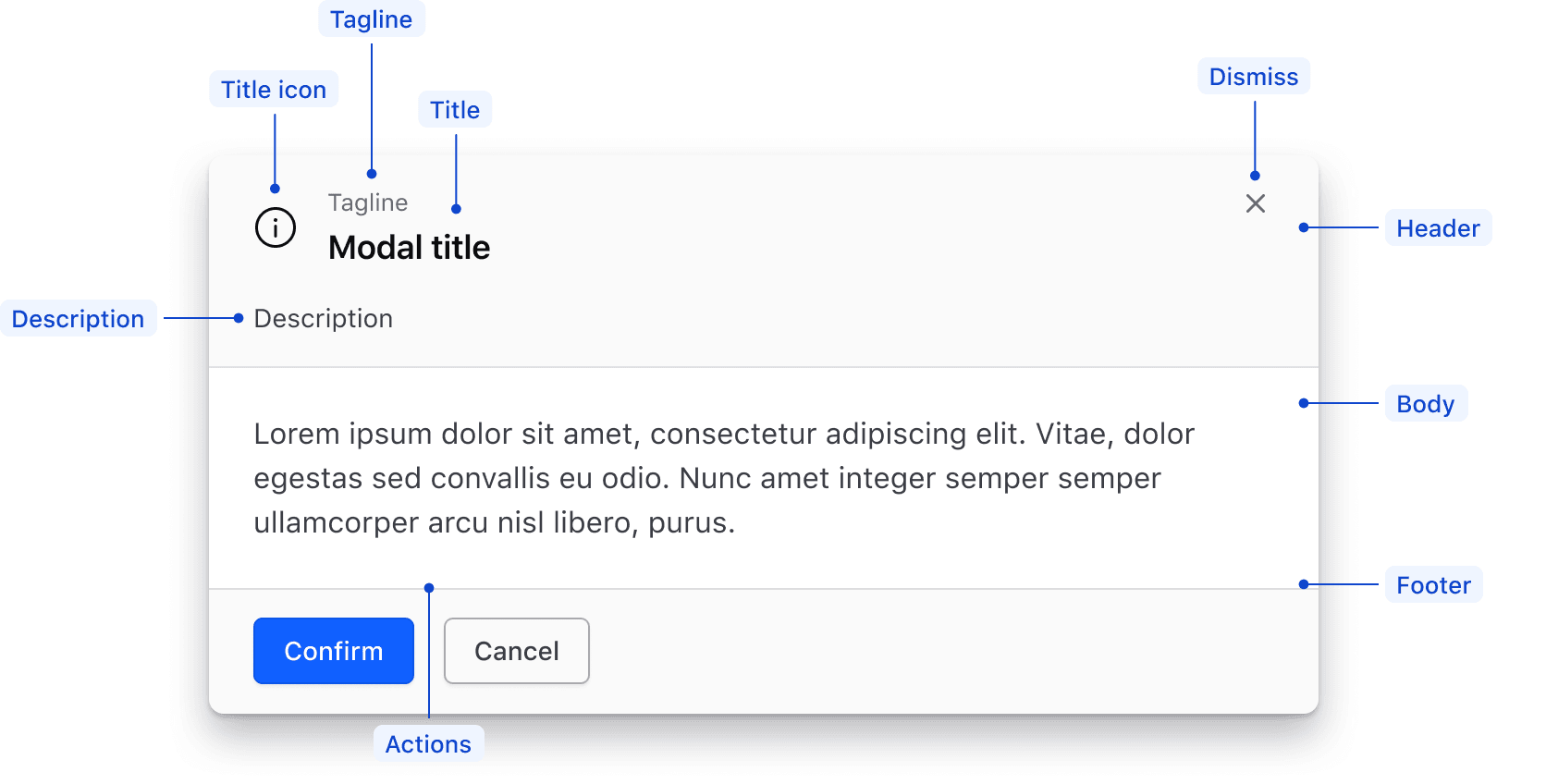Select the Title annotation label
This screenshot has width=1546, height=784.
pos(454,109)
